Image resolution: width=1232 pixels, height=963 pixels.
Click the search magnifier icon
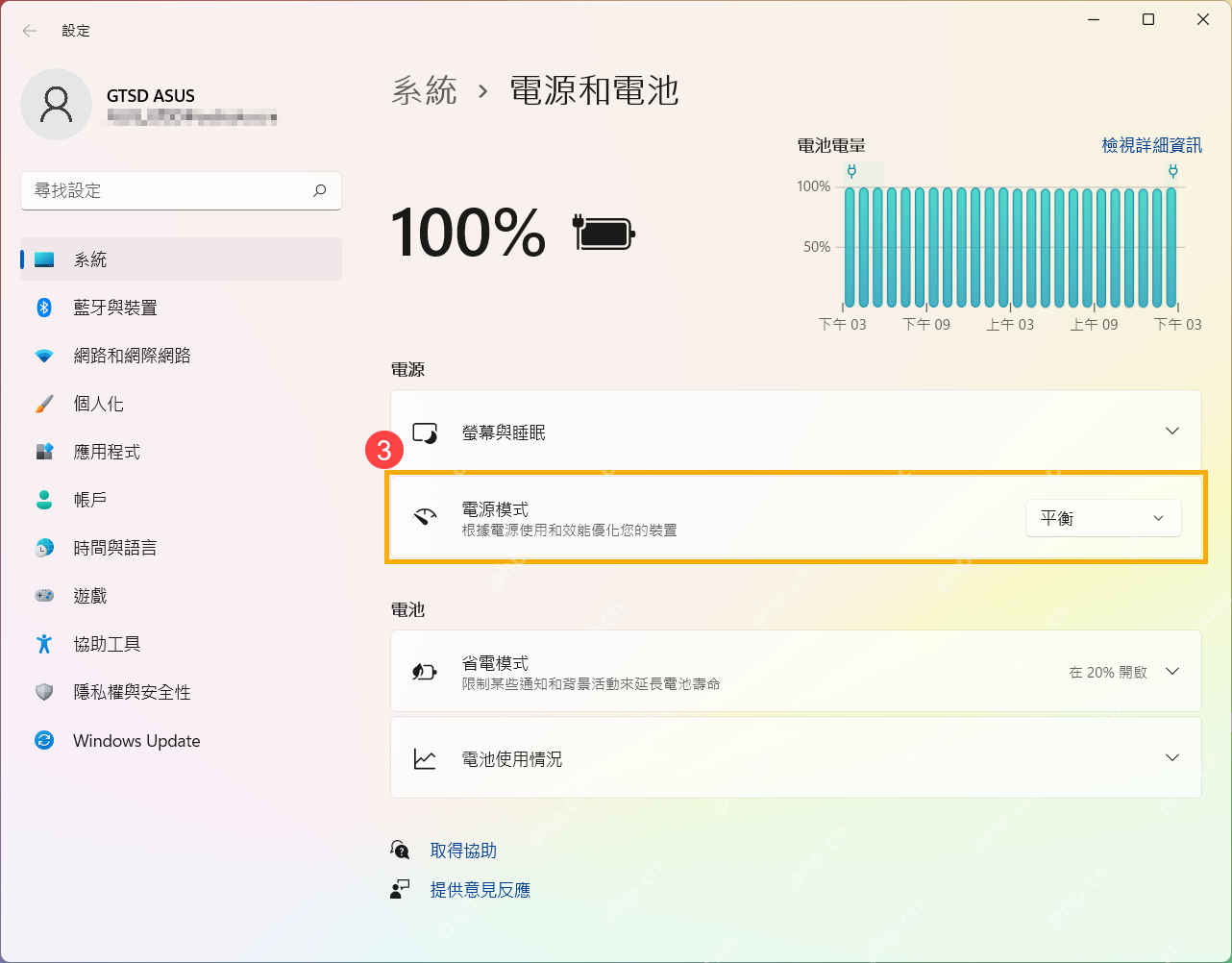tap(320, 190)
